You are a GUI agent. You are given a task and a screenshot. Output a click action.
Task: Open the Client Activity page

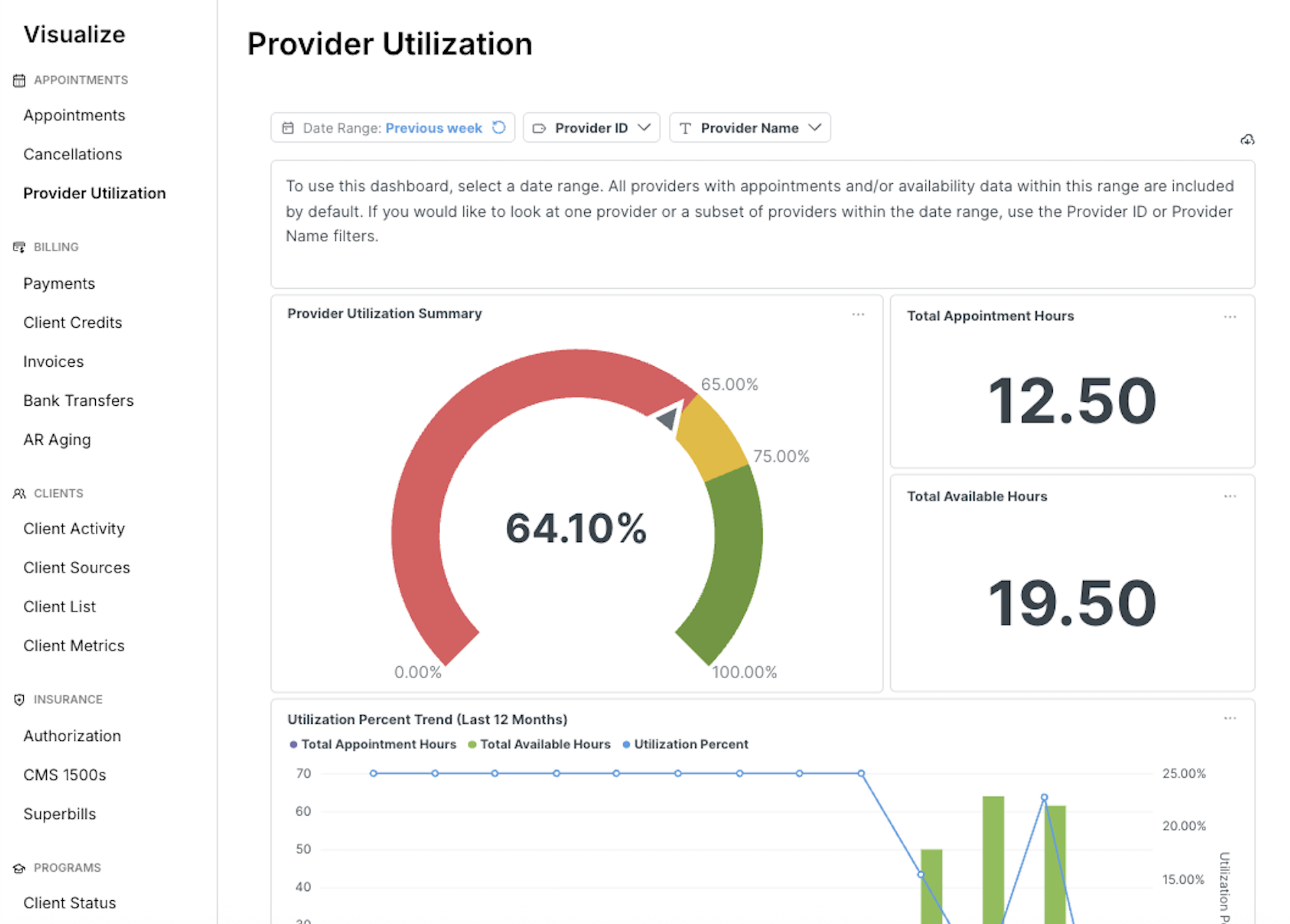pyautogui.click(x=74, y=529)
